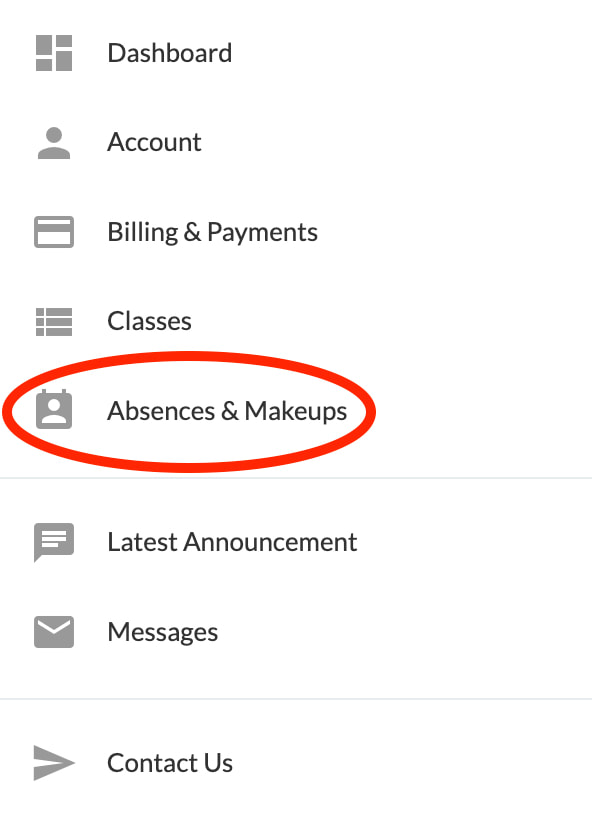Choose the Contact Us link
This screenshot has height=816, width=592.
[170, 763]
